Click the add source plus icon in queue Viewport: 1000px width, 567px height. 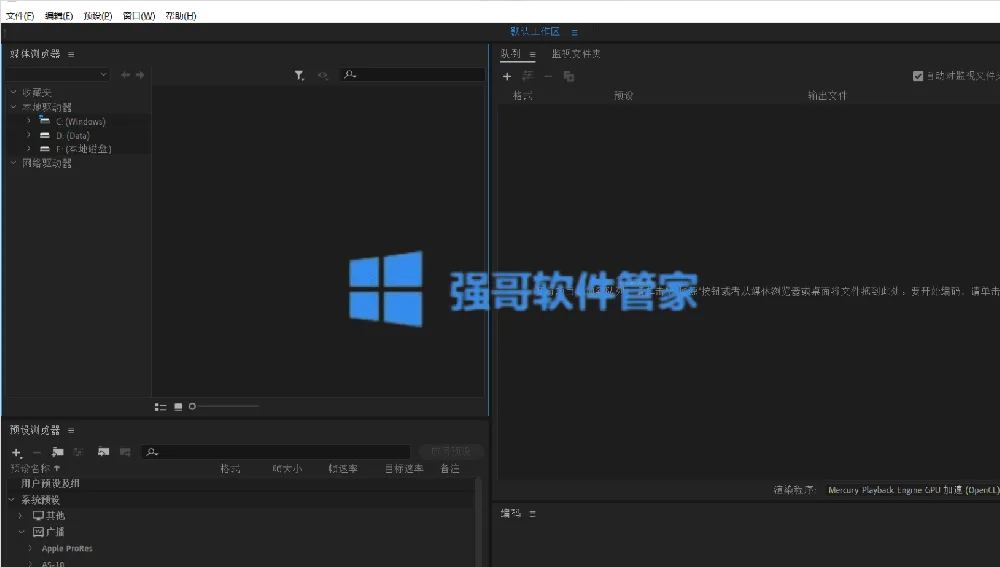coord(507,77)
